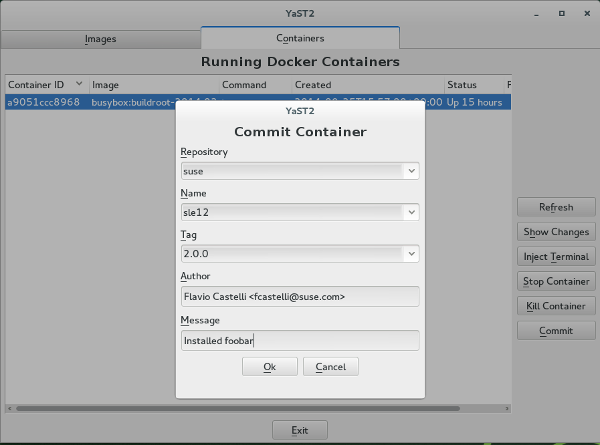Click the Commit button on right
Image resolution: width=600 pixels, height=445 pixels.
[x=556, y=330]
